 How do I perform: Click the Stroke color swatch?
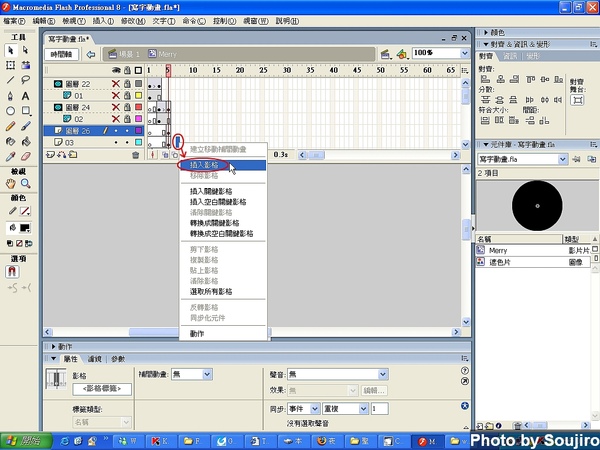[x=25, y=211]
